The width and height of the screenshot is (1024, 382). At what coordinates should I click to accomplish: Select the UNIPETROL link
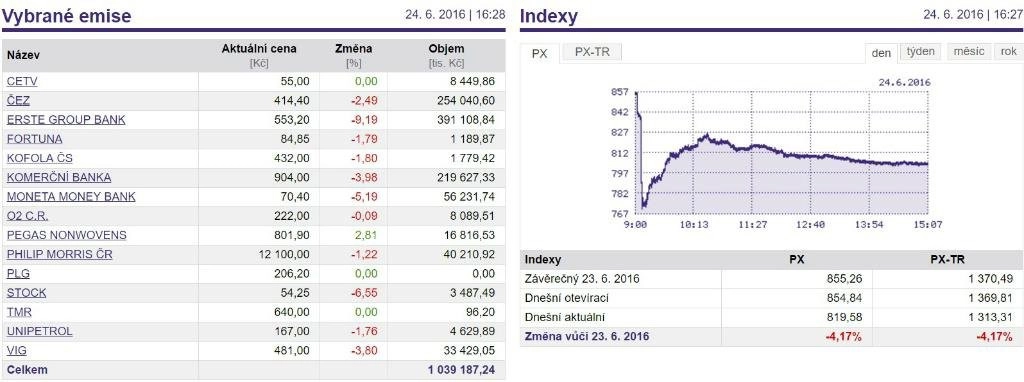tap(40, 331)
